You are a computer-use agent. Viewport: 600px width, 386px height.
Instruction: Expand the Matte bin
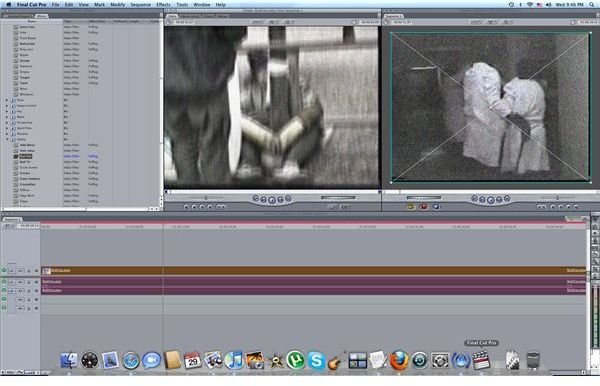(x=7, y=117)
